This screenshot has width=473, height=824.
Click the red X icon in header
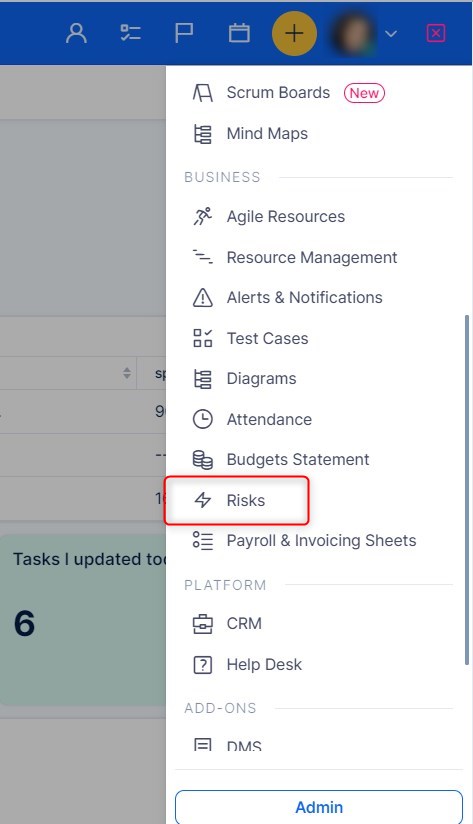click(x=436, y=34)
